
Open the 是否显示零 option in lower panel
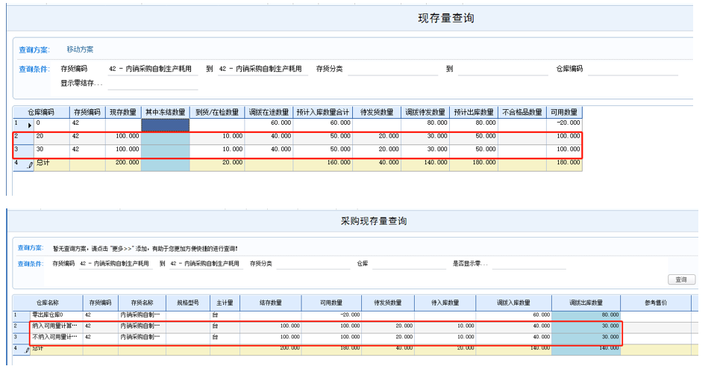tap(529, 264)
